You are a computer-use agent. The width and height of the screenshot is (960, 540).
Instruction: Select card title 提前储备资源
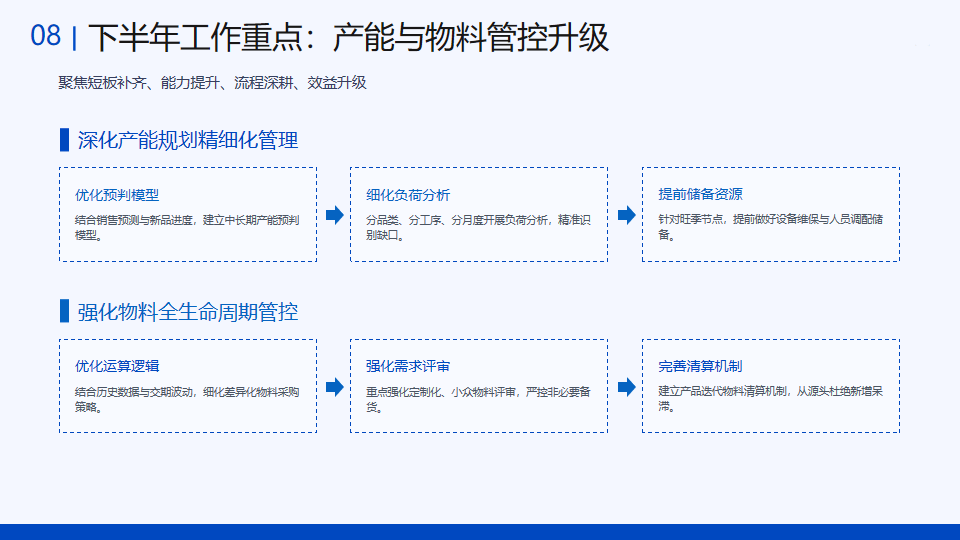(700, 194)
